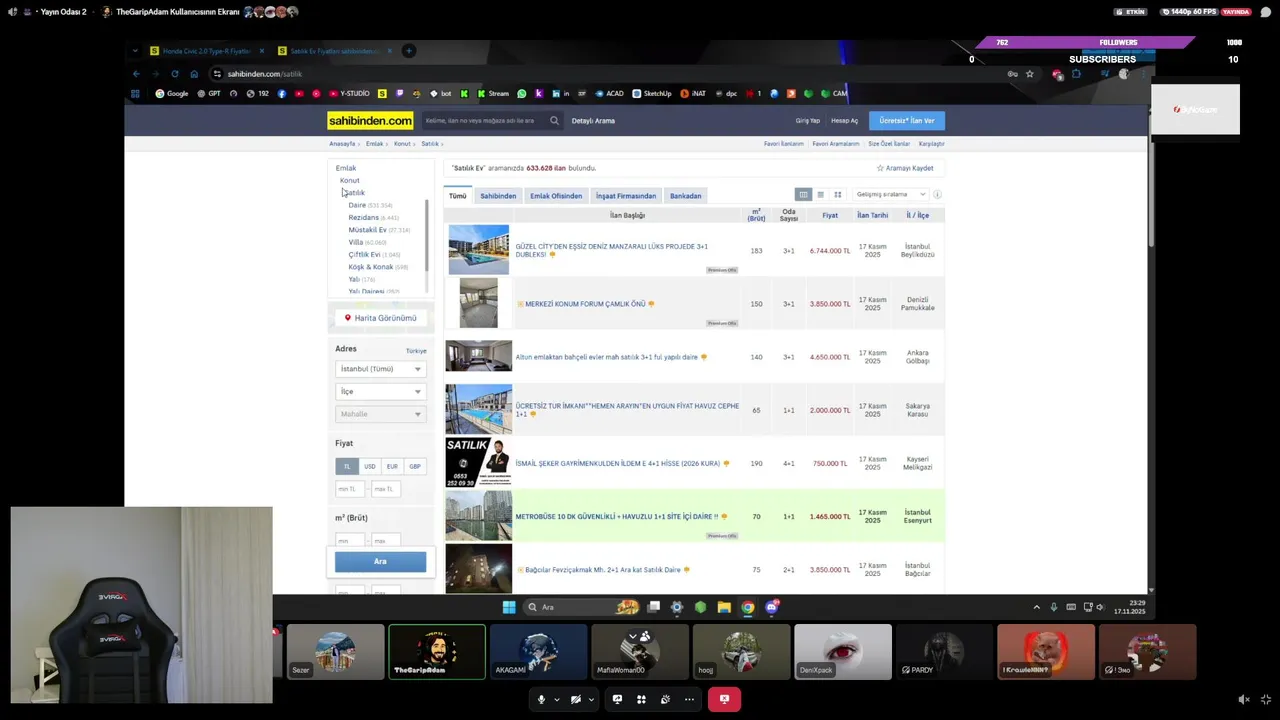Screen dimensions: 1280x720
Task: Switch to the grid view icon
Action: [x=838, y=195]
